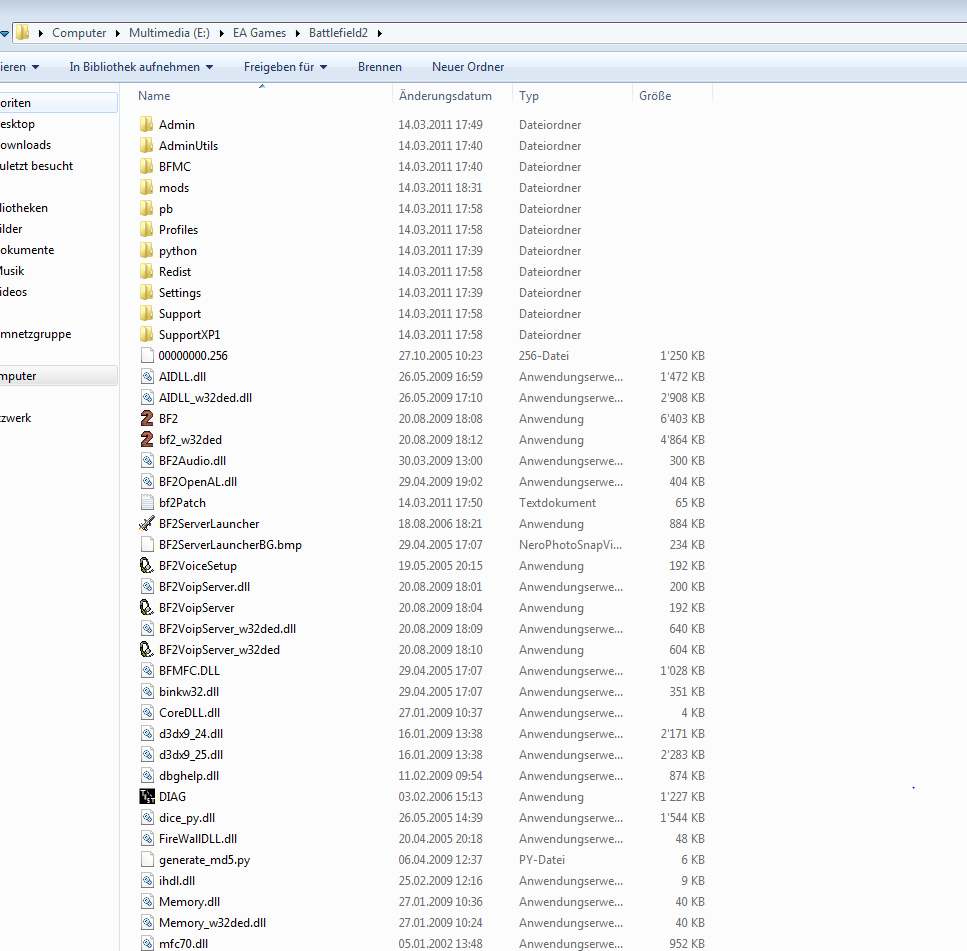Select the AIDLL_w32ded.dll file name
This screenshot has width=967, height=951.
tap(205, 398)
